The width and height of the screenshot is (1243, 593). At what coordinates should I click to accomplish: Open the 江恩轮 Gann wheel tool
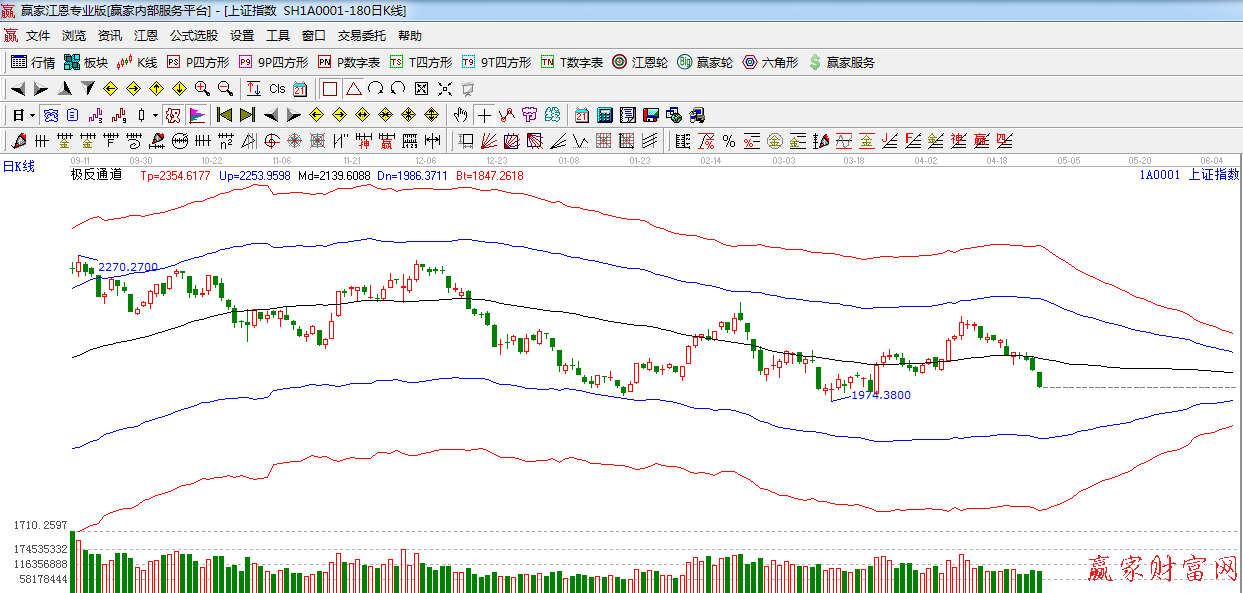point(640,62)
